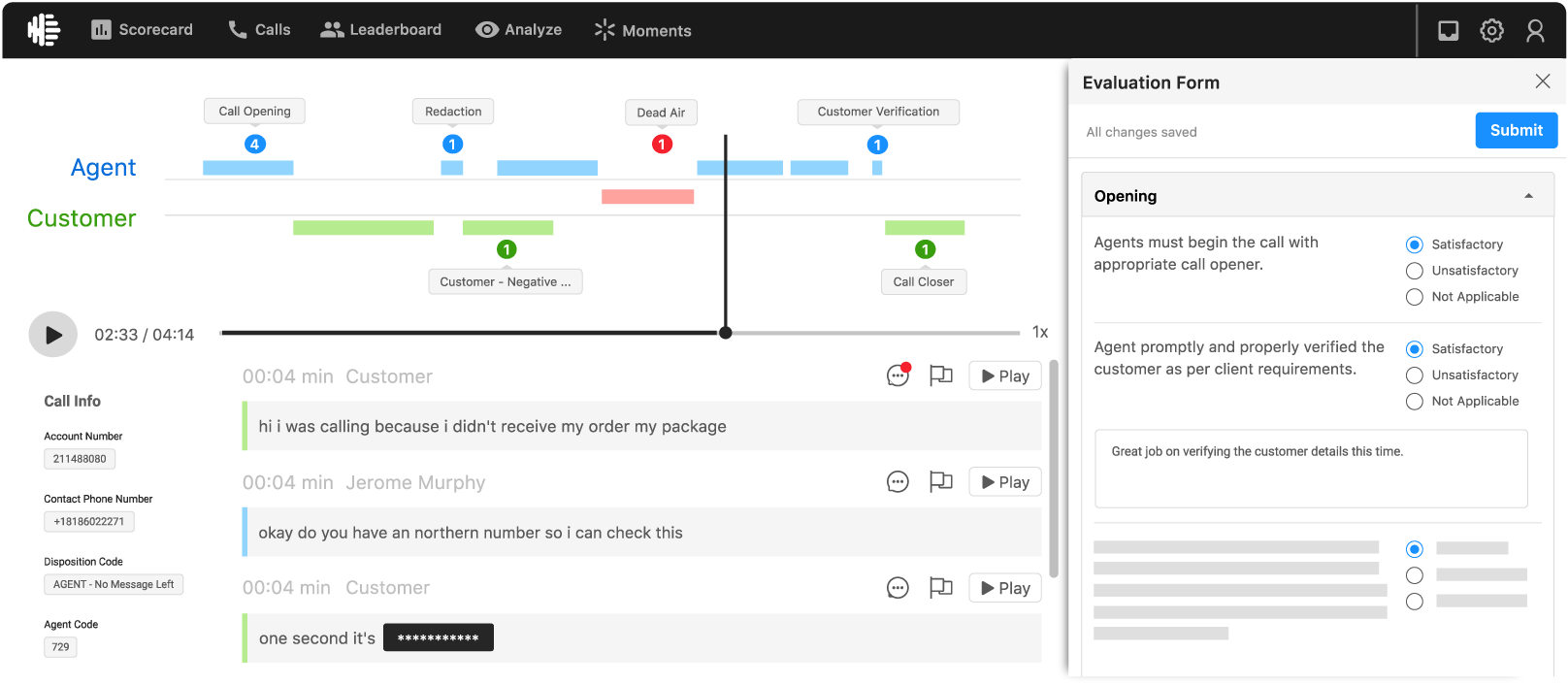Image resolution: width=1568 pixels, height=685 pixels.
Task: Select Unsatisfactory for the call opener question
Action: (1415, 271)
